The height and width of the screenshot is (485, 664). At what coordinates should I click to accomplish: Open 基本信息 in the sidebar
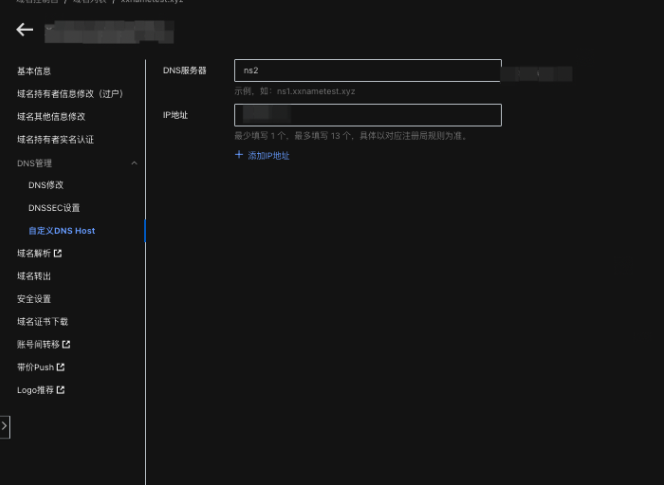pyautogui.click(x=34, y=71)
